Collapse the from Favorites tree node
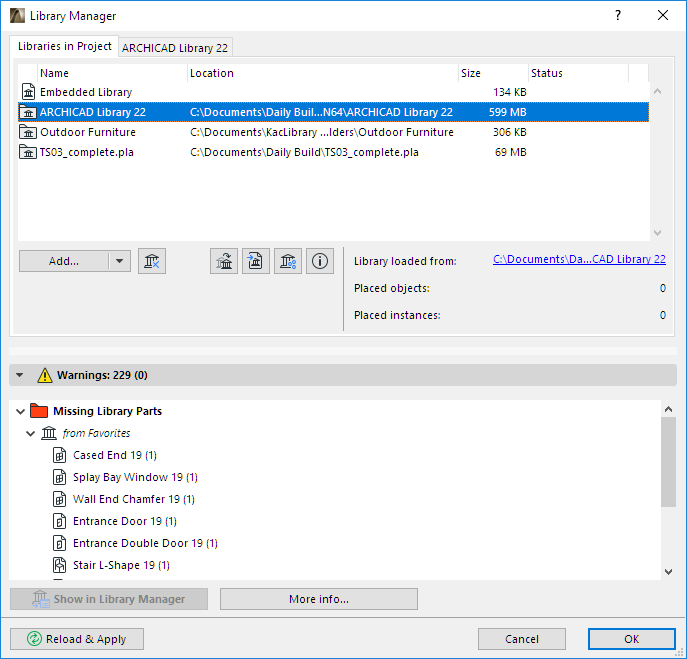The width and height of the screenshot is (687, 659). tap(31, 434)
